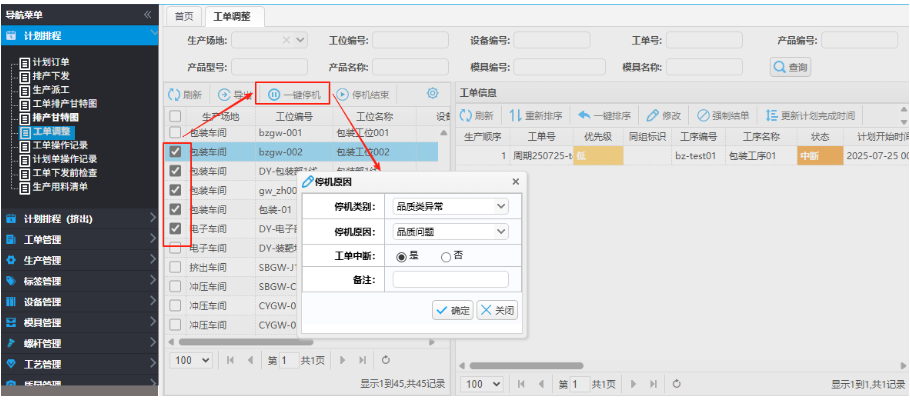910x400 pixels.
Task: Click 更新计划完成时间 toolbar button
Action: pyautogui.click(x=809, y=116)
